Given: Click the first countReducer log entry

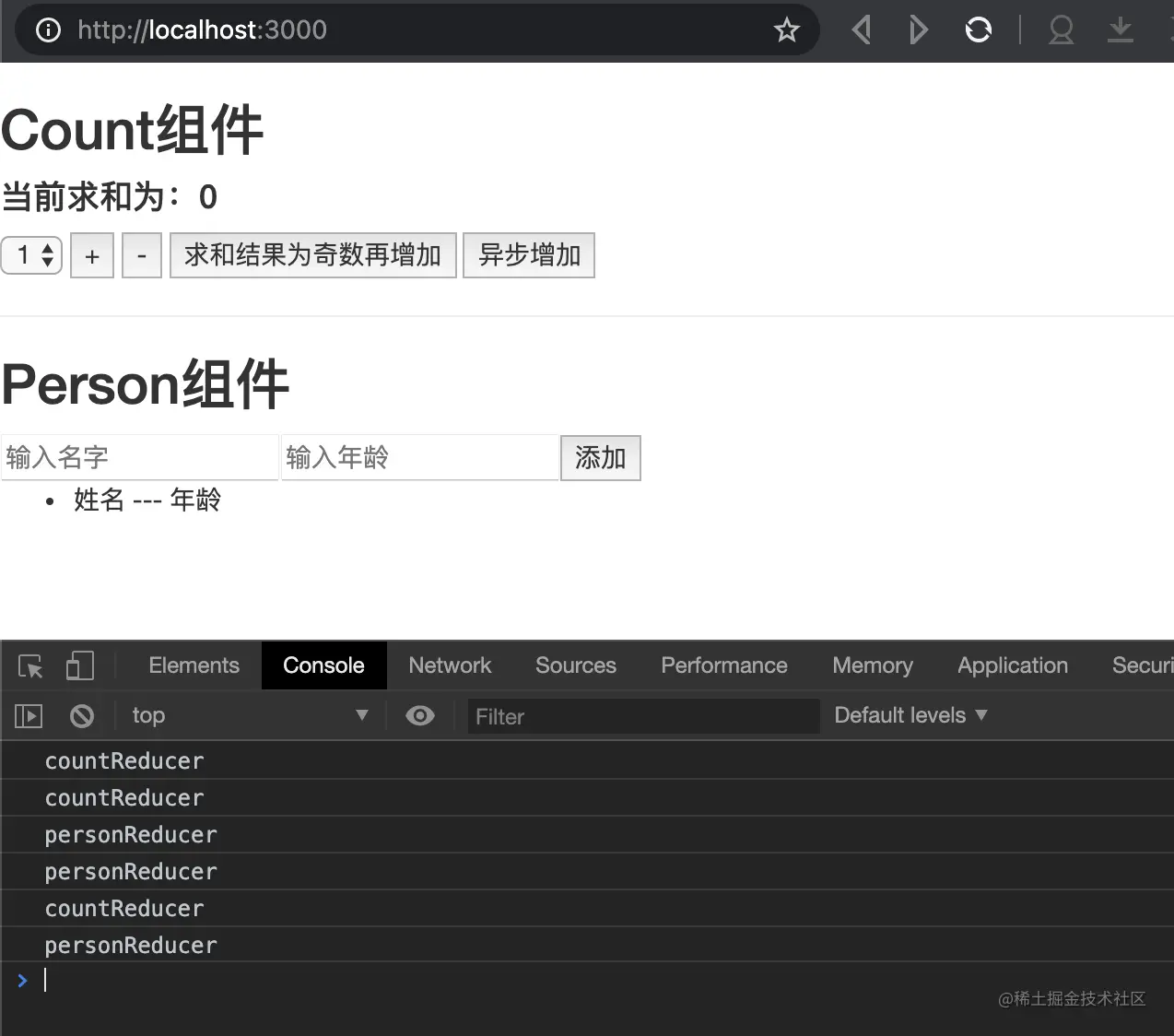Looking at the screenshot, I should coord(587,760).
